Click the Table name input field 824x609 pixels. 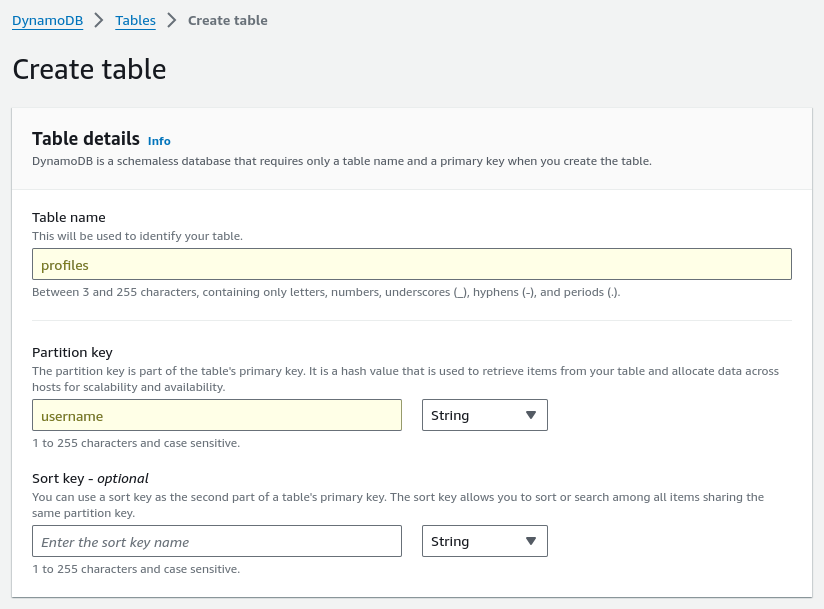(x=411, y=264)
